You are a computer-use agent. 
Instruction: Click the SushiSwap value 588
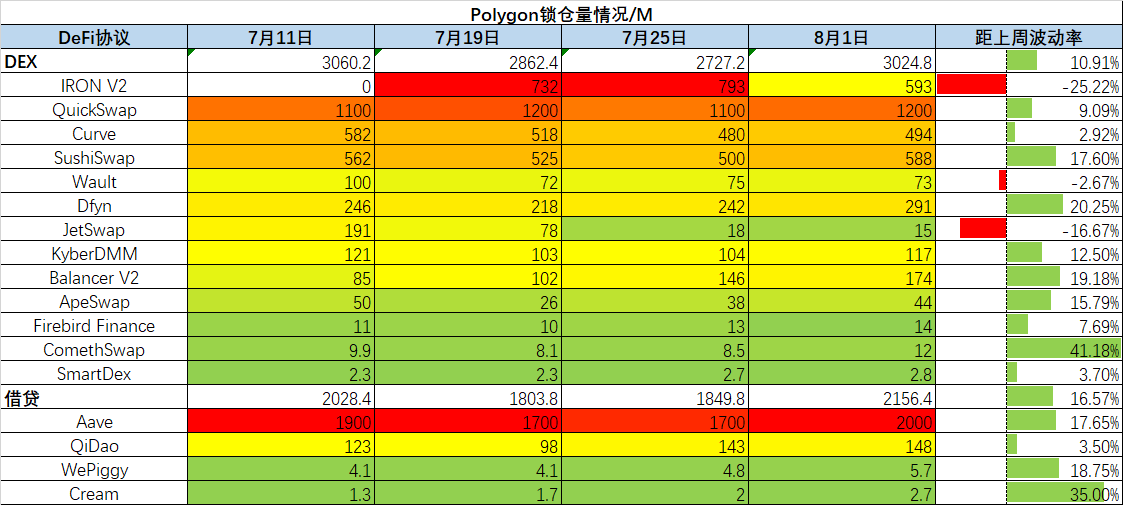(x=842, y=158)
